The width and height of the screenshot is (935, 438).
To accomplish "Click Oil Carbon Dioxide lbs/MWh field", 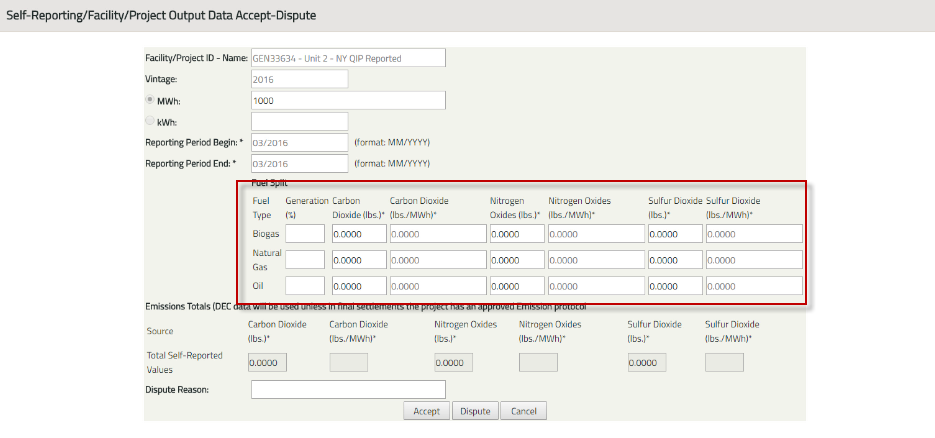I will tap(437, 286).
